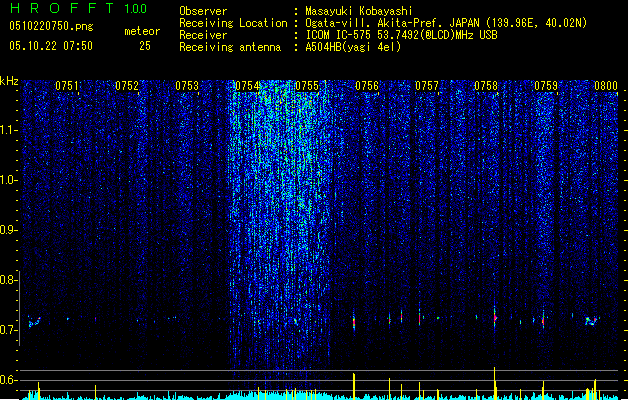
Task: Click the 1.1 kHz axis label
Action: click(8, 130)
